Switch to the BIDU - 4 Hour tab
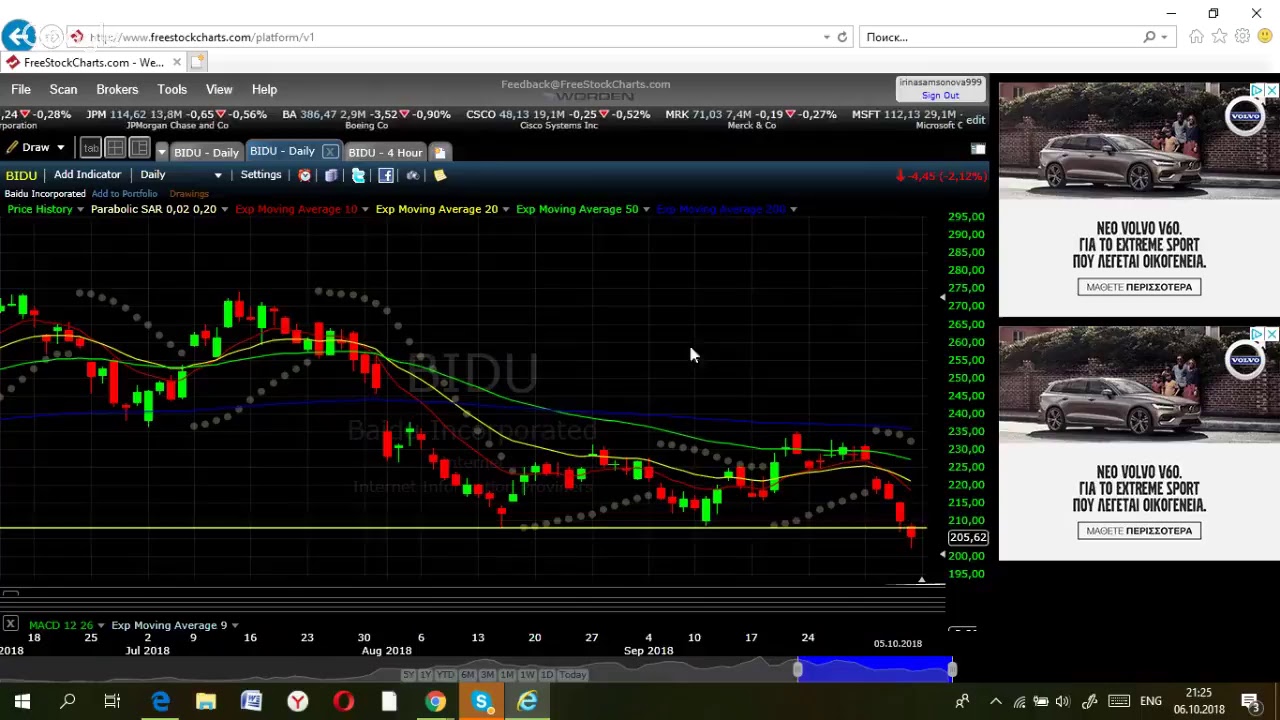1280x720 pixels. click(x=385, y=152)
